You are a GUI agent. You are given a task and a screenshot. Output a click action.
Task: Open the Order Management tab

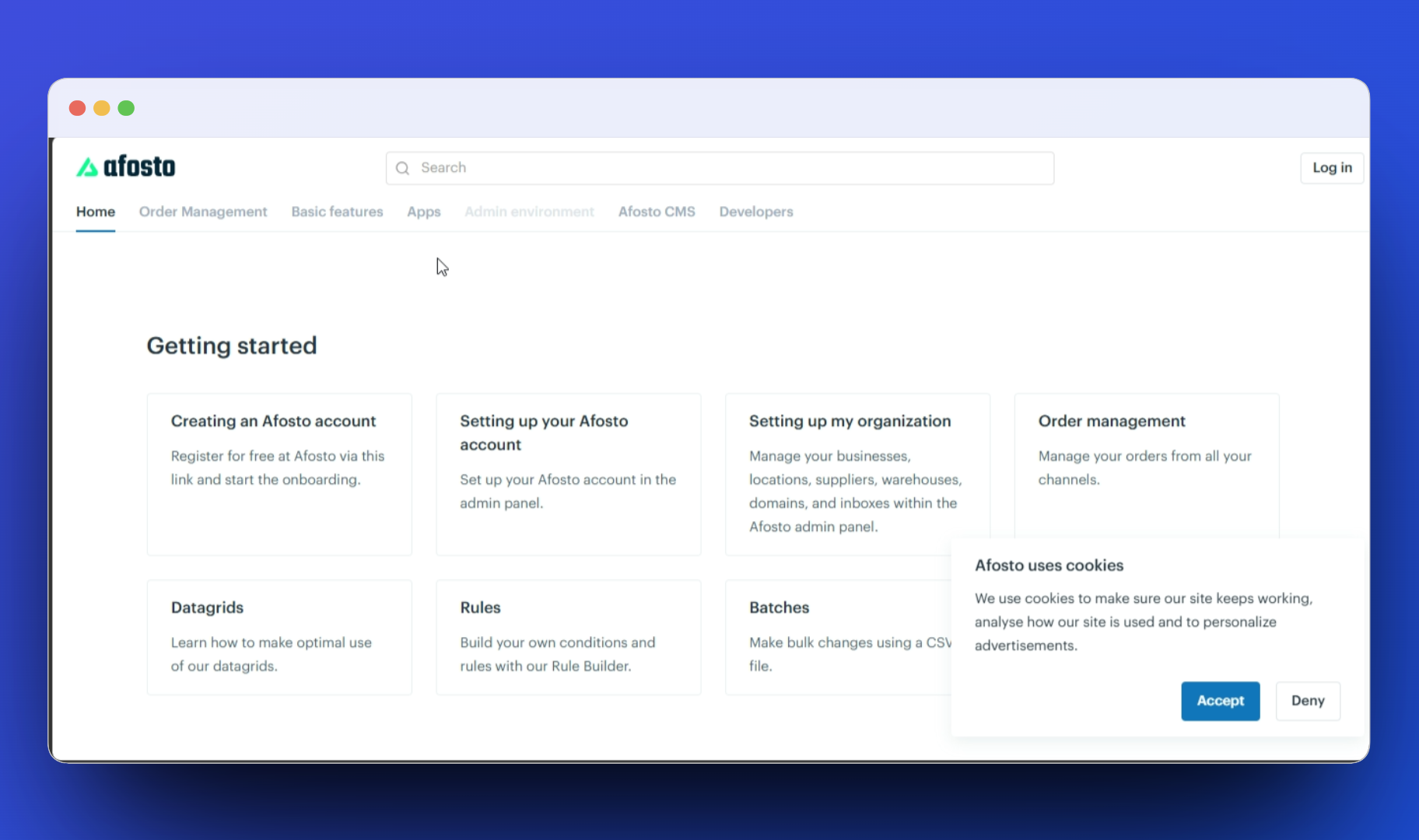203,212
